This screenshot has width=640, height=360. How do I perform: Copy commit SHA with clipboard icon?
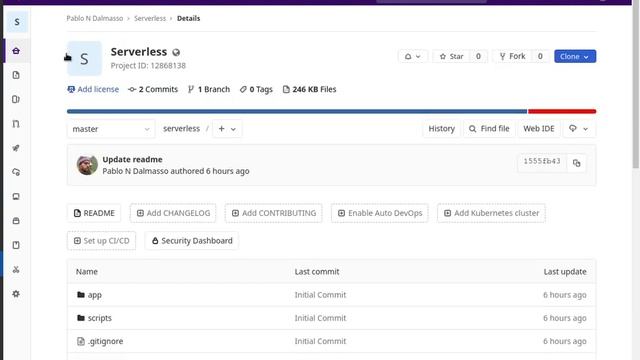(x=576, y=163)
